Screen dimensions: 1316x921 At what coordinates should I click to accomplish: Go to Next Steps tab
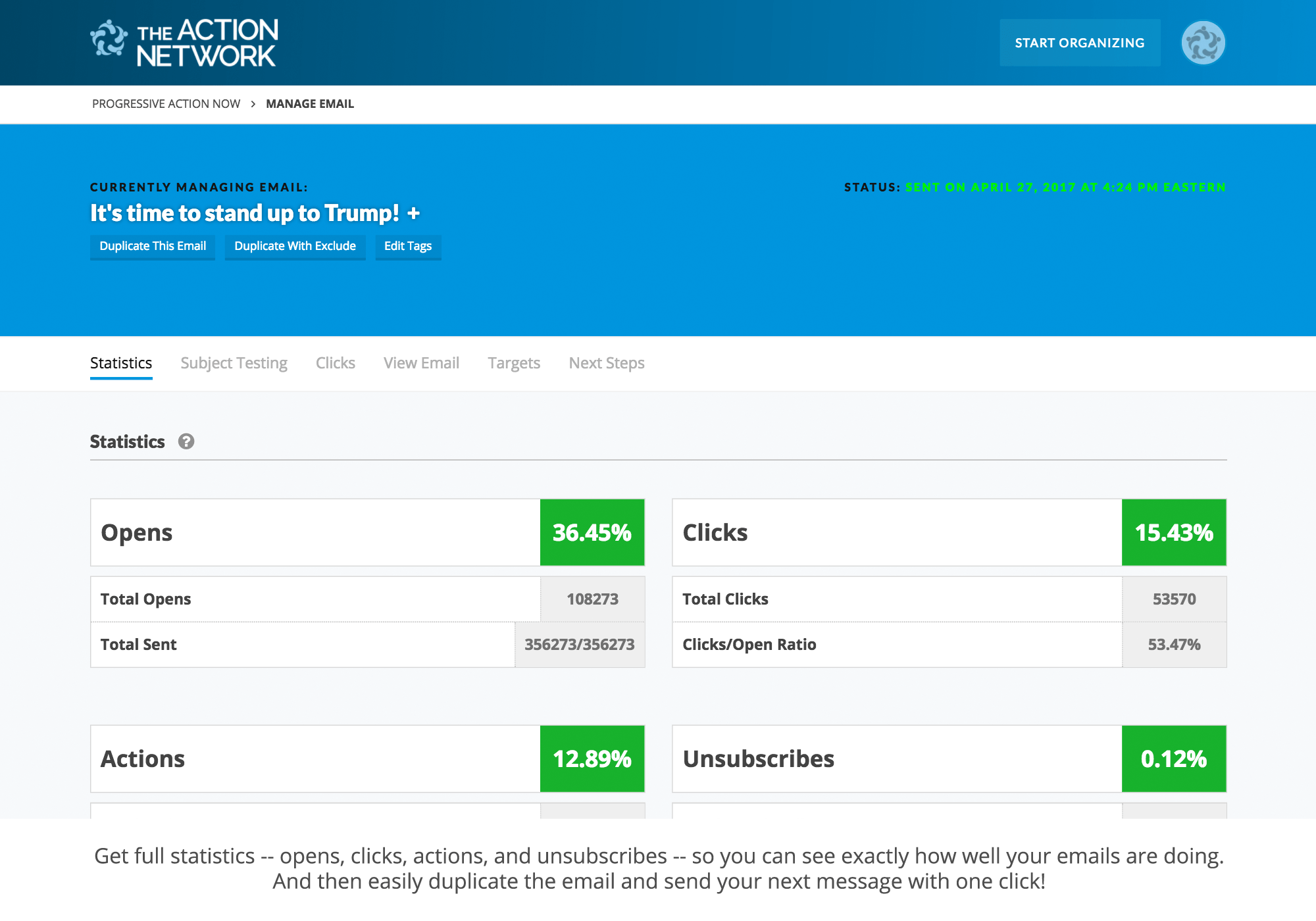[x=607, y=363]
